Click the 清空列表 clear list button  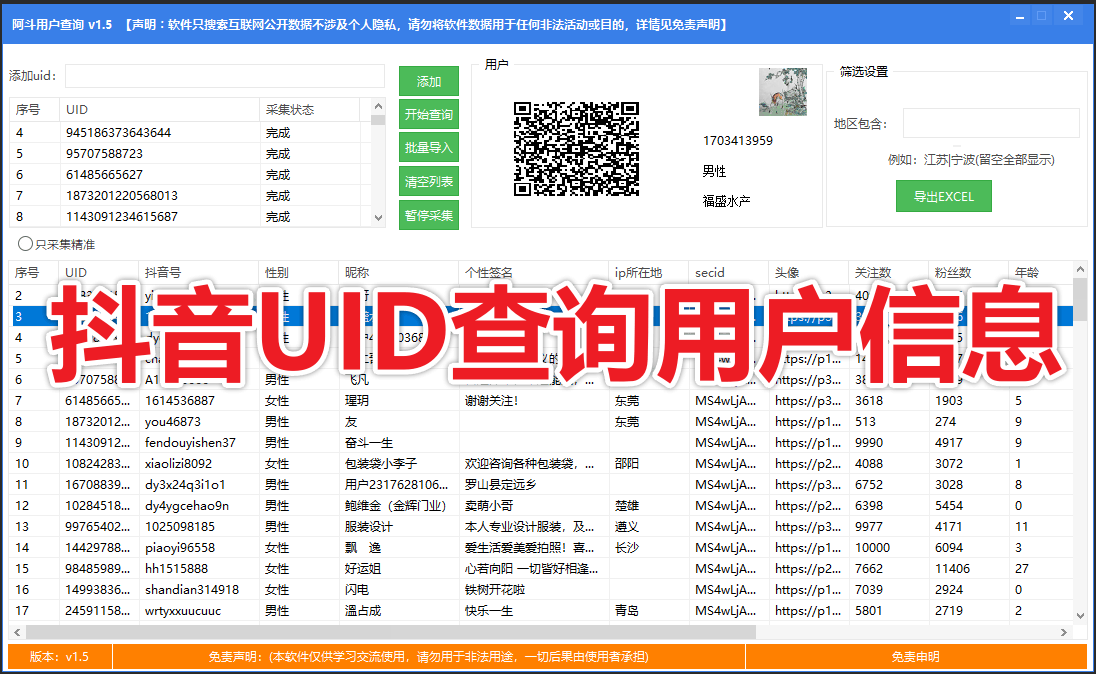pos(429,181)
